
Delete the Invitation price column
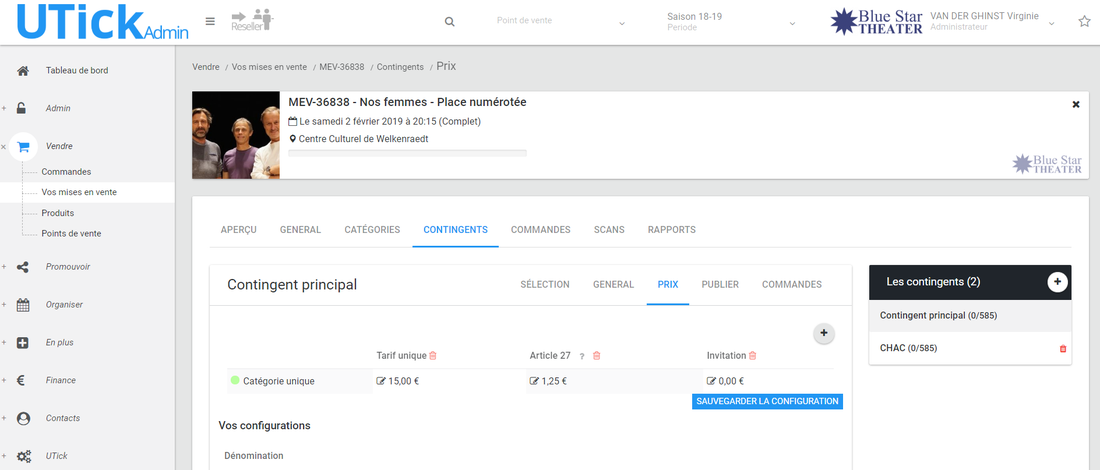point(753,356)
